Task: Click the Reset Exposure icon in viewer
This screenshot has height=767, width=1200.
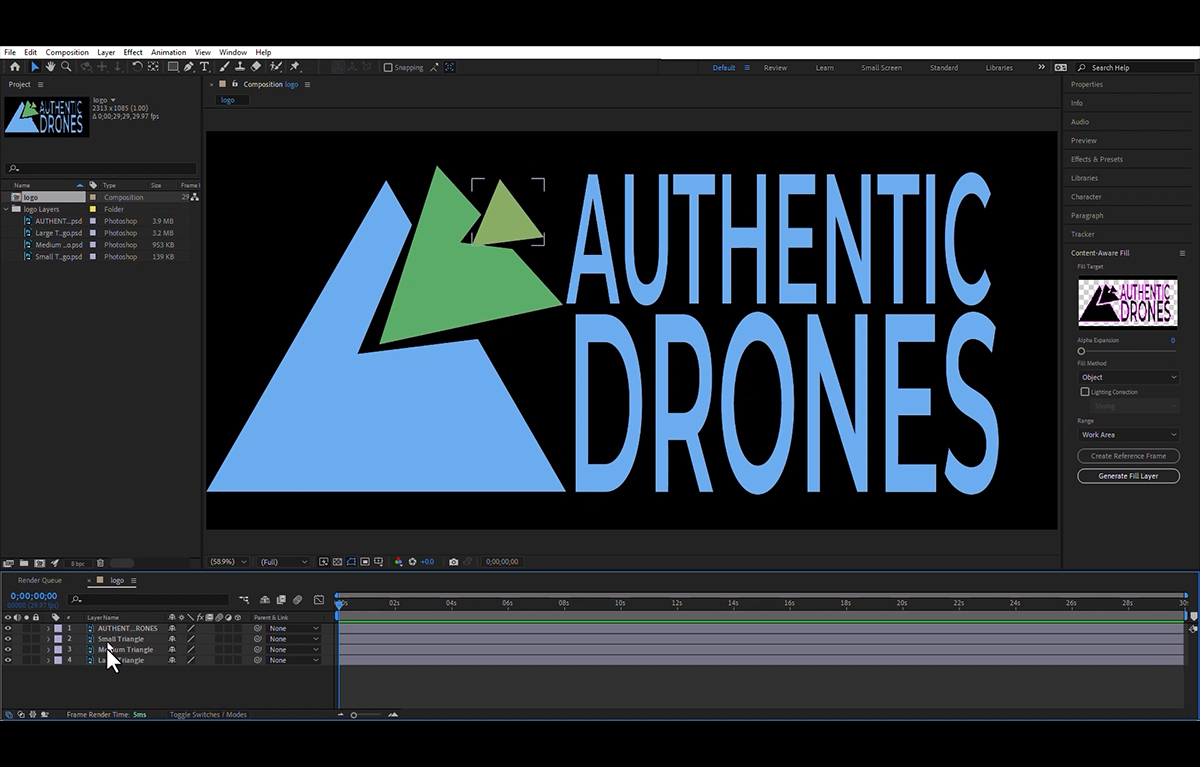Action: [x=412, y=562]
